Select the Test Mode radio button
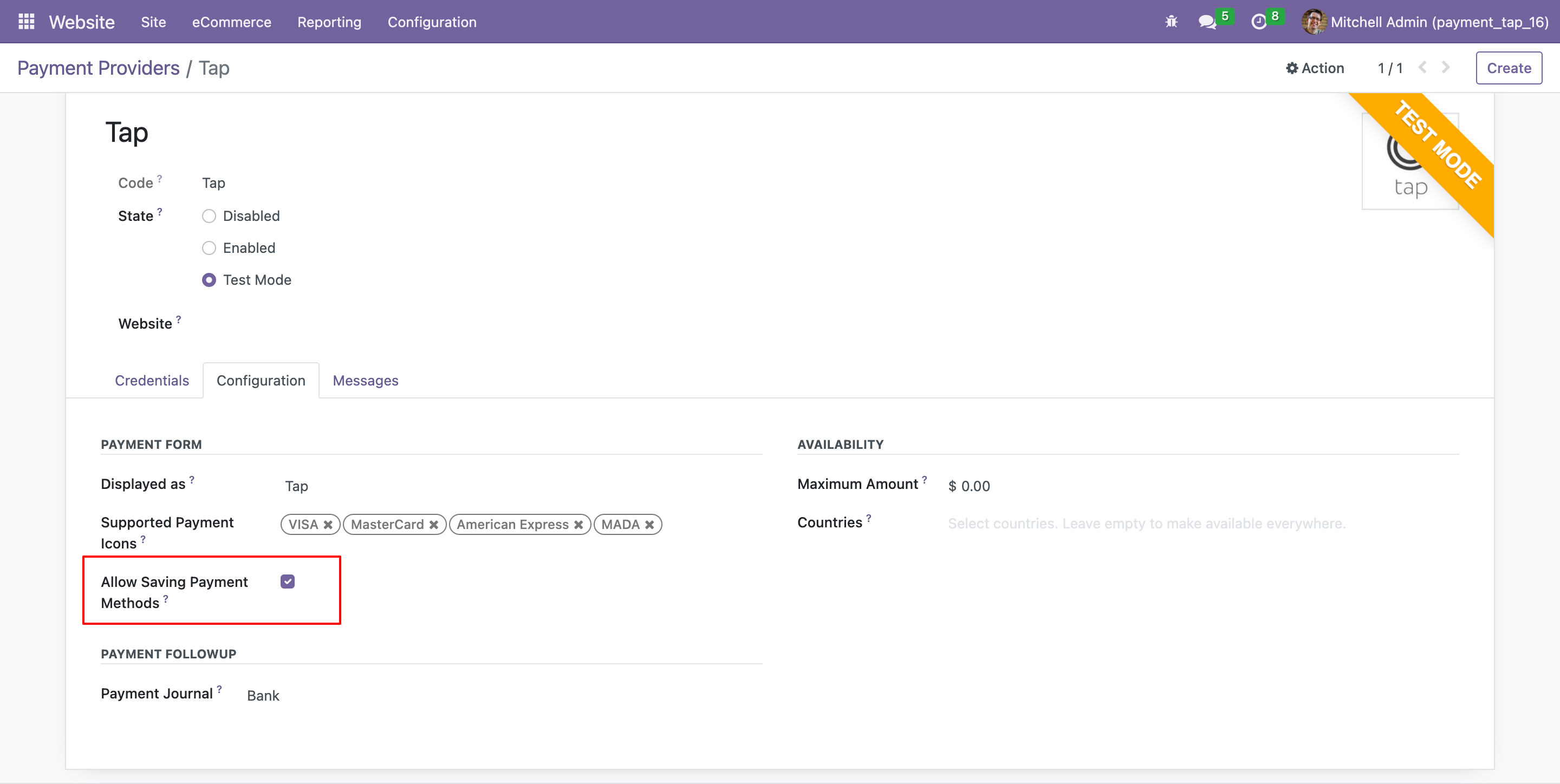1560x784 pixels. (209, 280)
